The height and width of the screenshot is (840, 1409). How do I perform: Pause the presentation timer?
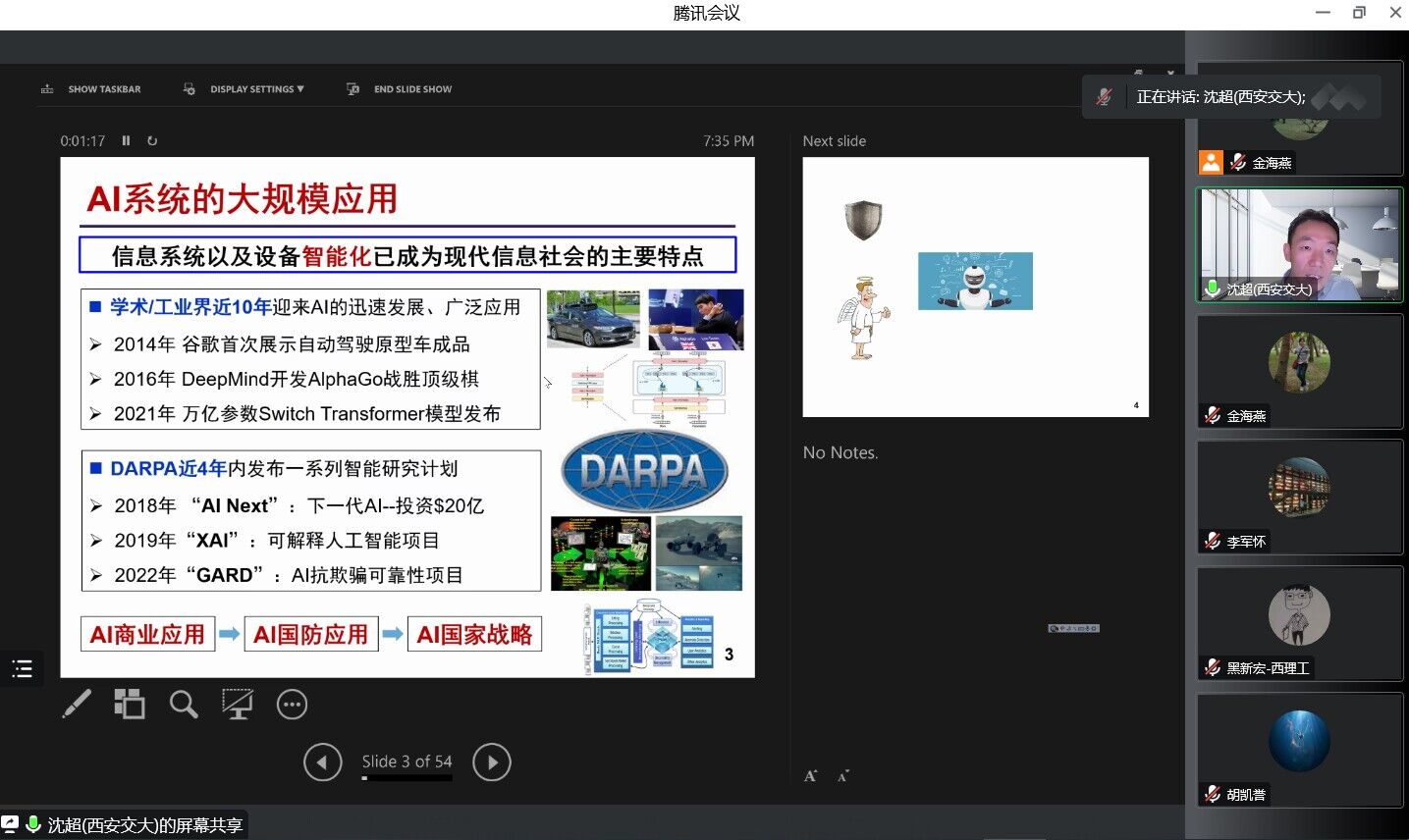tap(126, 140)
